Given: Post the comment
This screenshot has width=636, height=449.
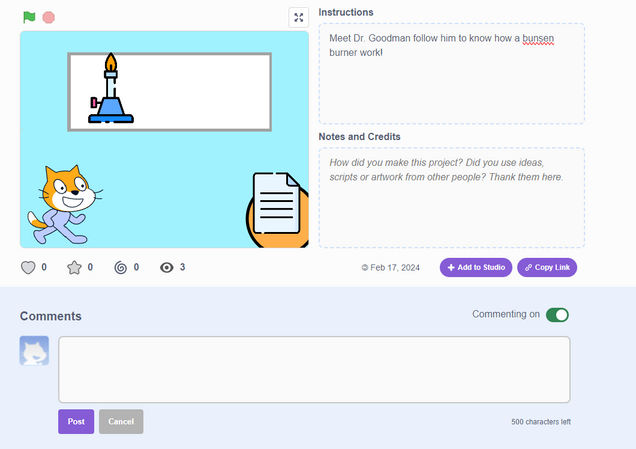Looking at the screenshot, I should (76, 421).
